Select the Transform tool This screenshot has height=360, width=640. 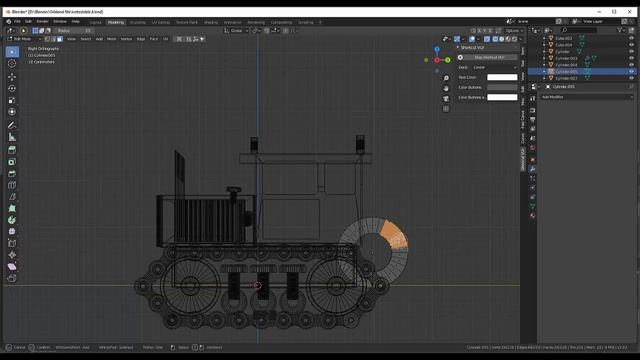tap(12, 112)
